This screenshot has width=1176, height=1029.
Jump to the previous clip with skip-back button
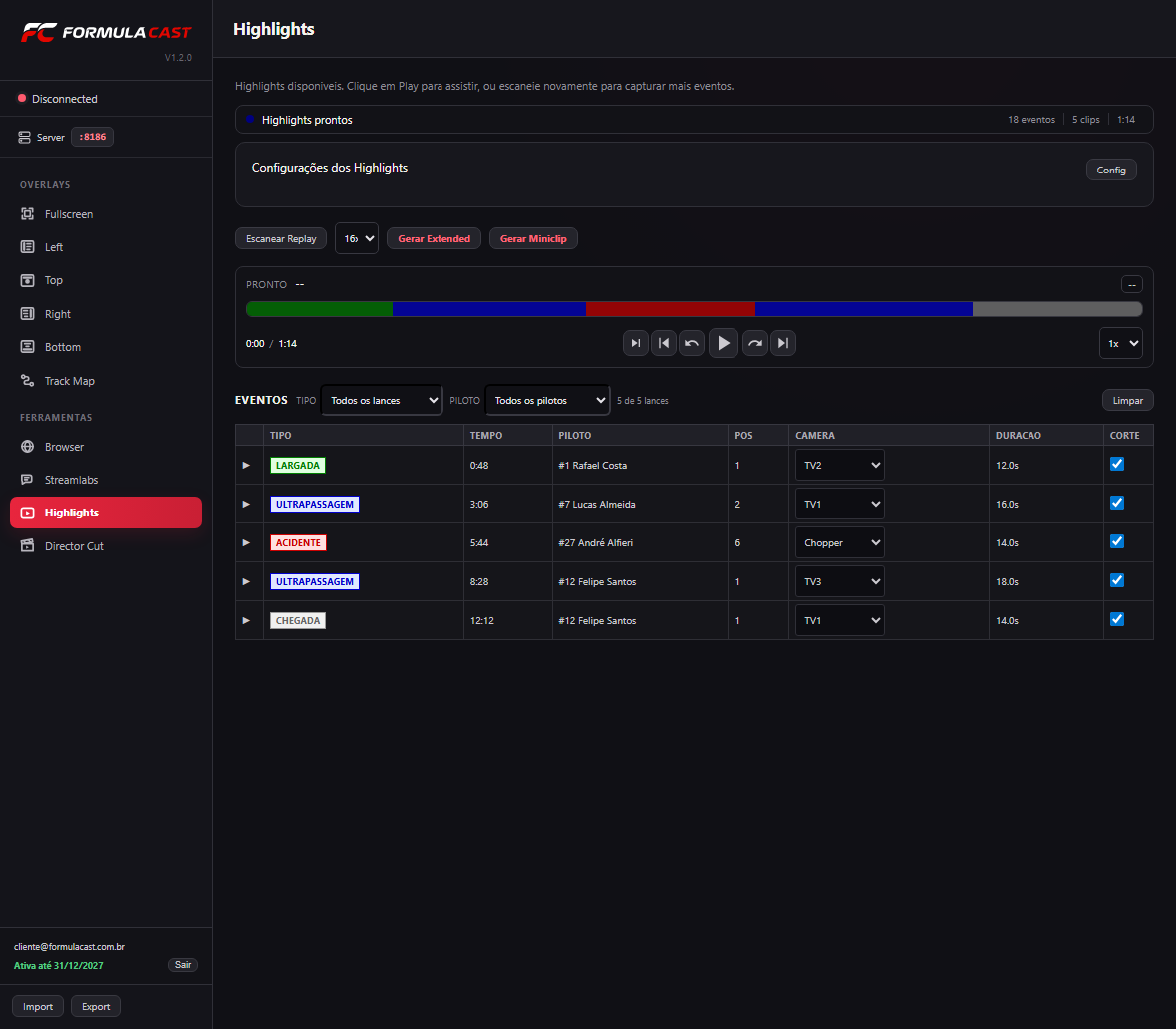[664, 343]
